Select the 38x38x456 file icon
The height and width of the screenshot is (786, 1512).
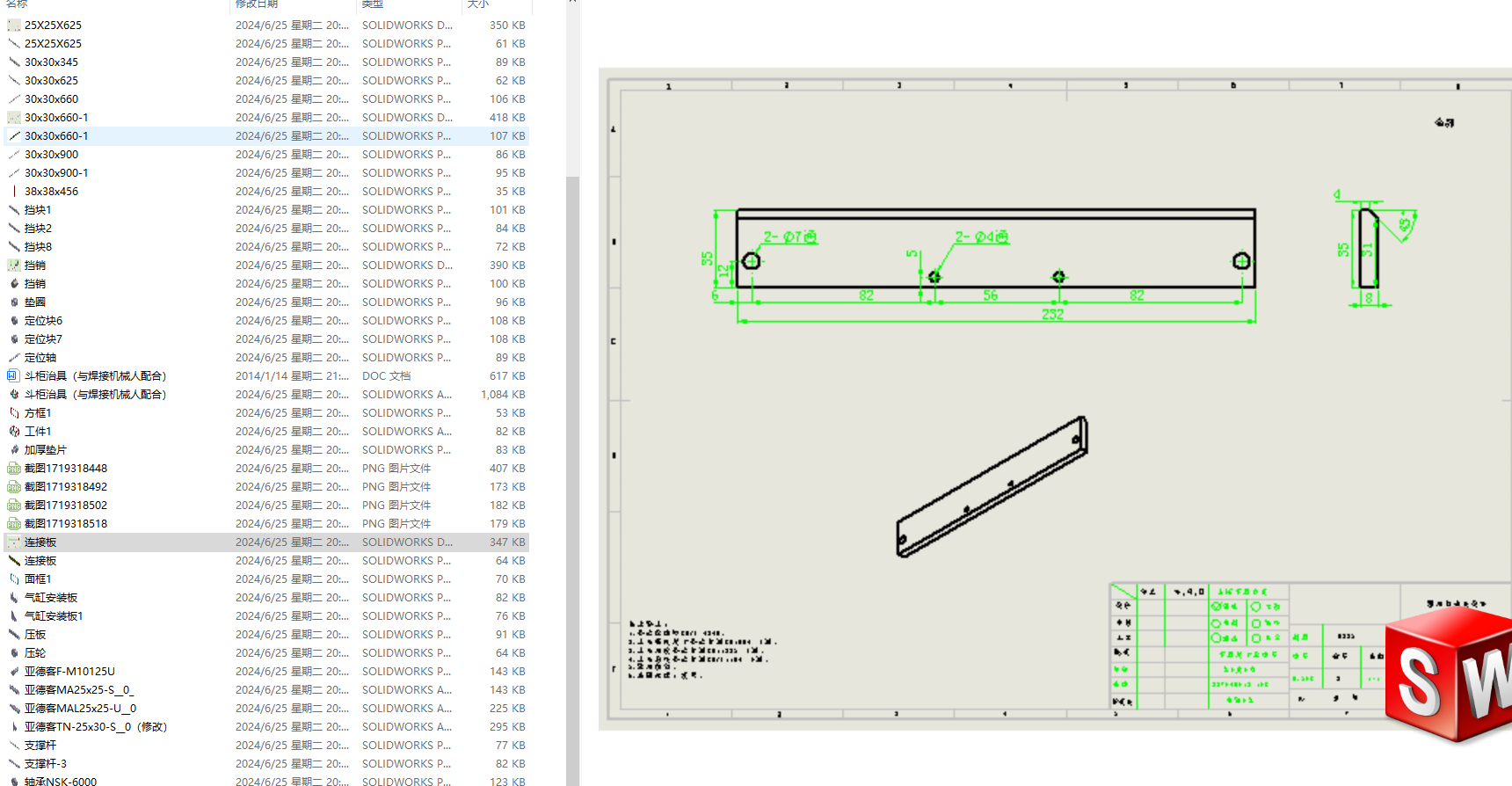click(14, 192)
